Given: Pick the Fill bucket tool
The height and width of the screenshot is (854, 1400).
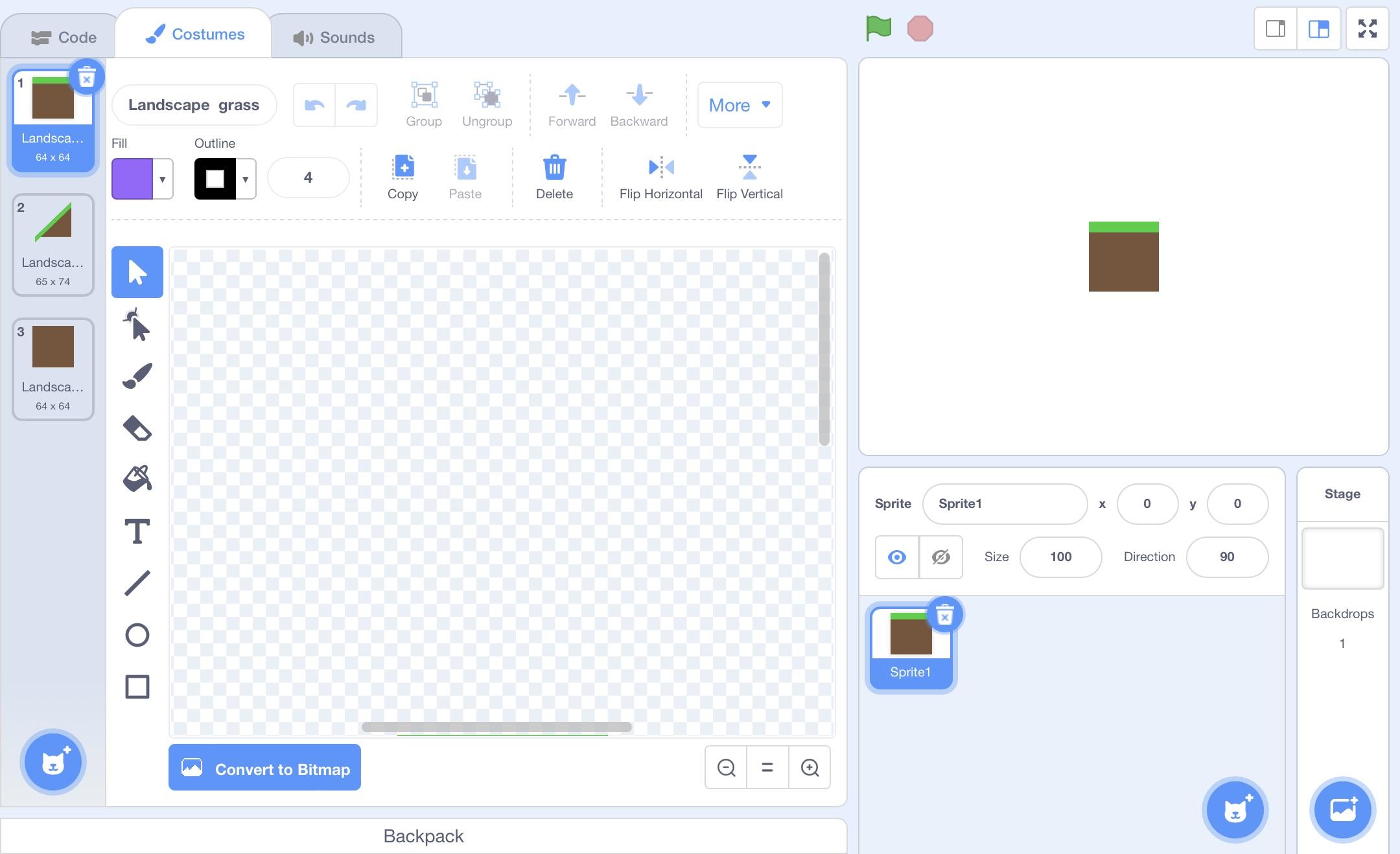Looking at the screenshot, I should [137, 479].
